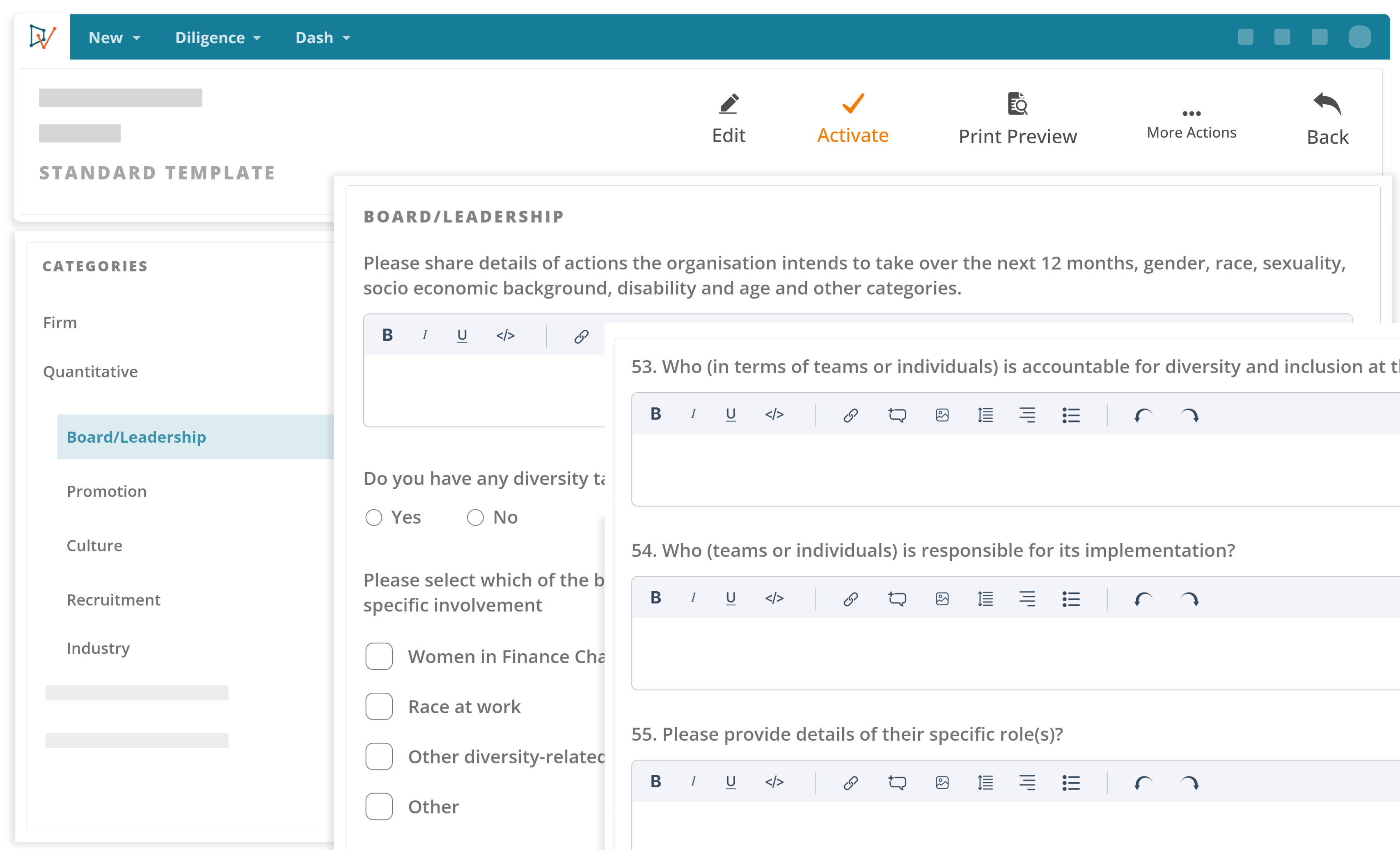Image resolution: width=1400 pixels, height=850 pixels.
Task: Check the Race at work checkbox
Action: [378, 706]
